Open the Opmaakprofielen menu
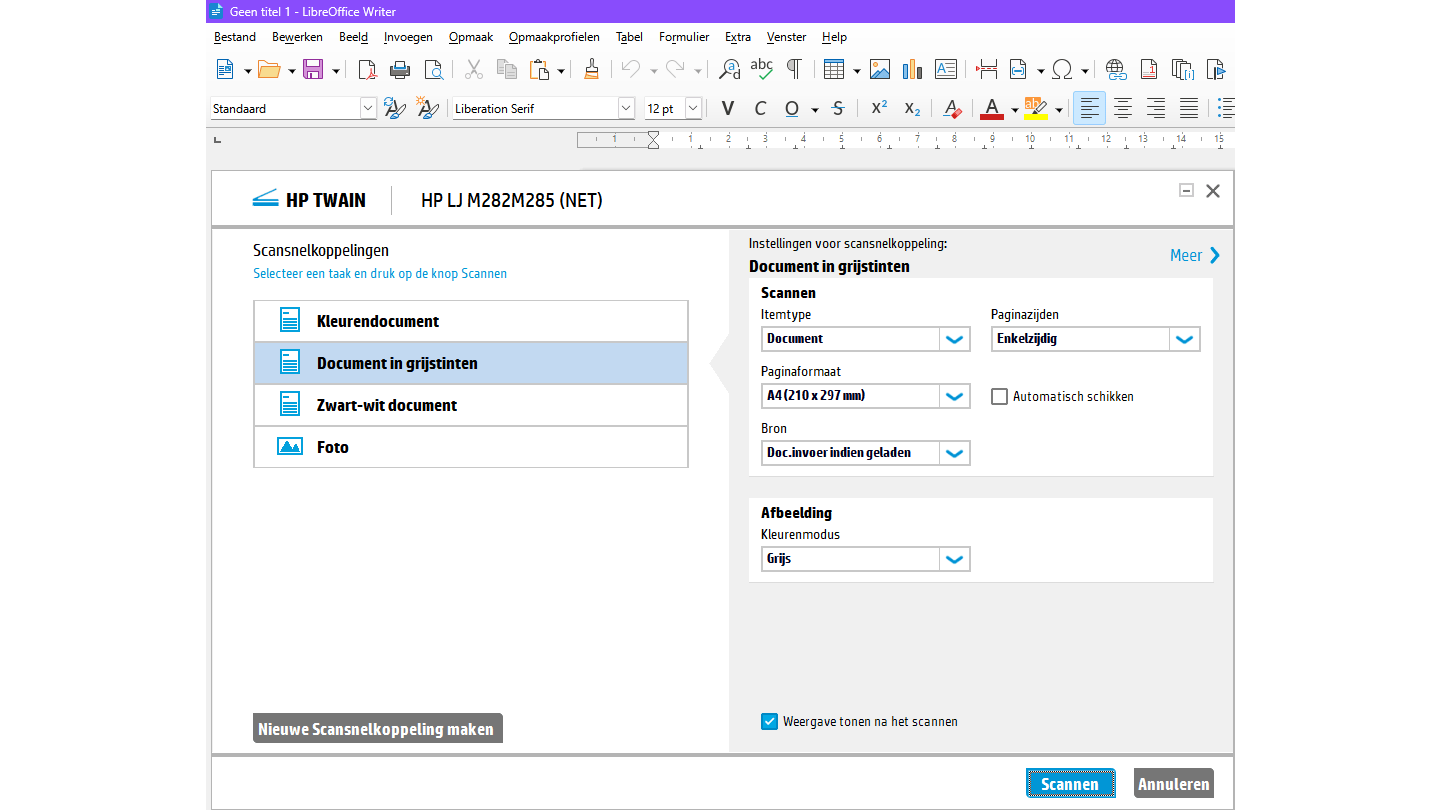Screen dimensions: 1440x810 553,37
